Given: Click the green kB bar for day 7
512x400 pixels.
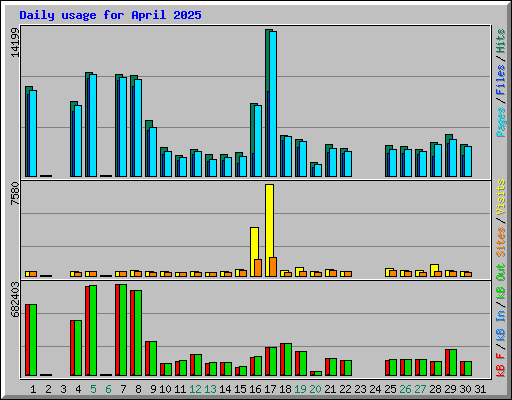Looking at the screenshot, I should (x=123, y=330).
